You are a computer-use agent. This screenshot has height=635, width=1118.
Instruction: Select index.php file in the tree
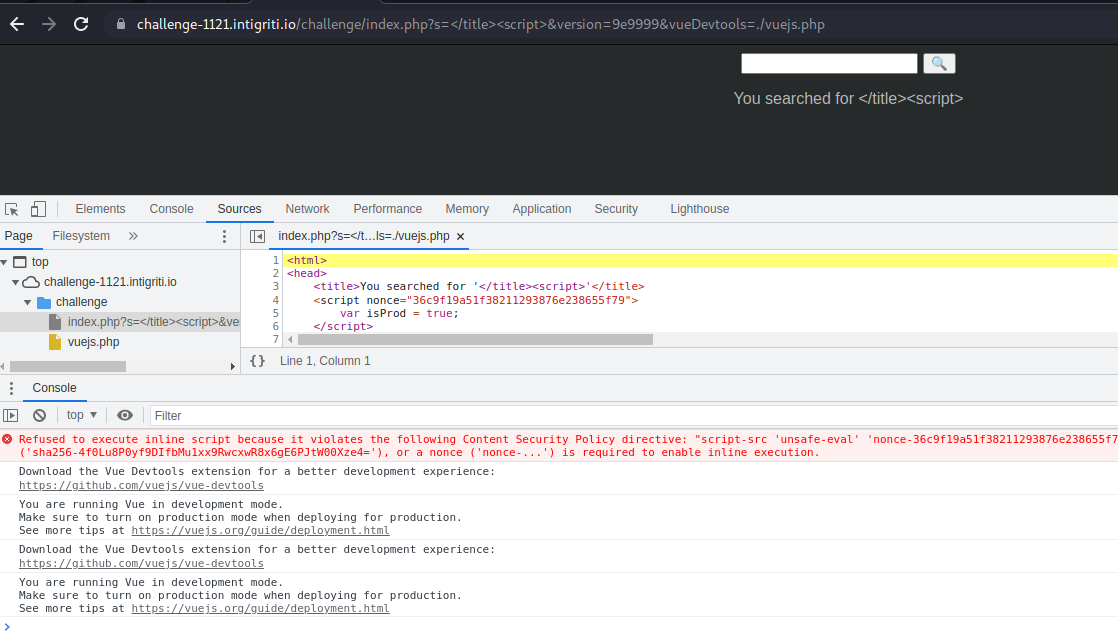pyautogui.click(x=153, y=322)
